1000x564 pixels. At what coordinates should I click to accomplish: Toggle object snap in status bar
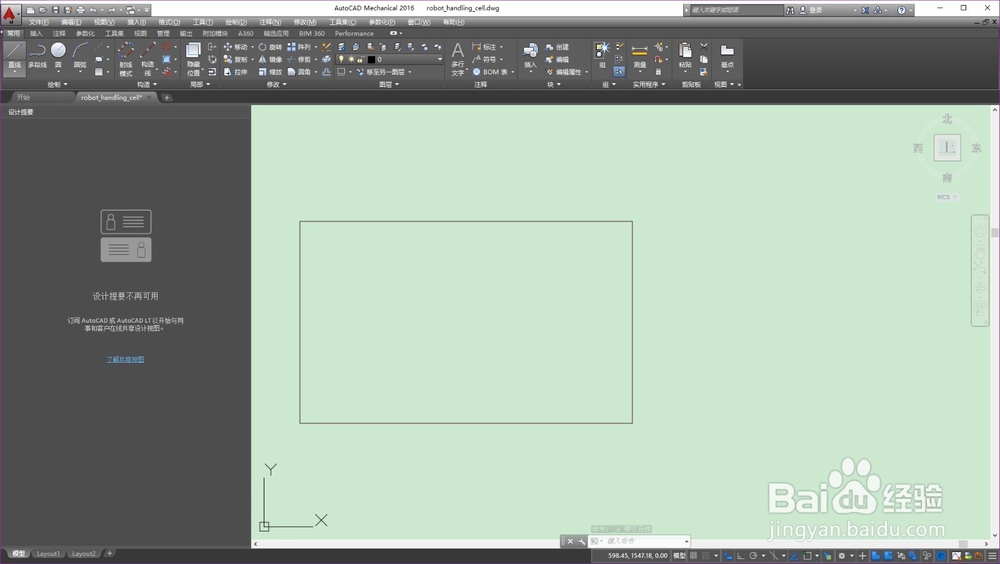click(x=807, y=556)
